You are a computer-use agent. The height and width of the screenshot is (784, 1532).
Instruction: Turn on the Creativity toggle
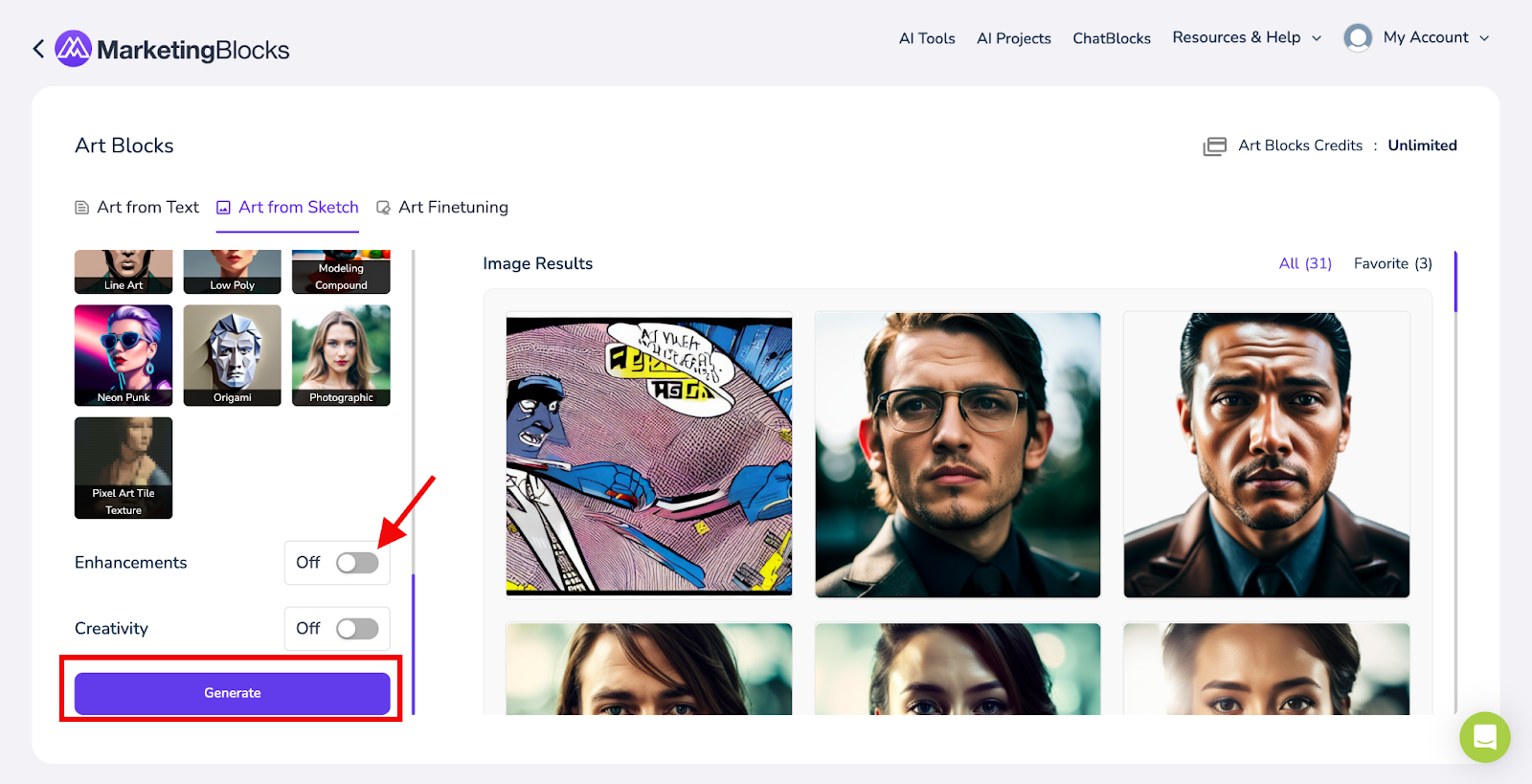357,629
